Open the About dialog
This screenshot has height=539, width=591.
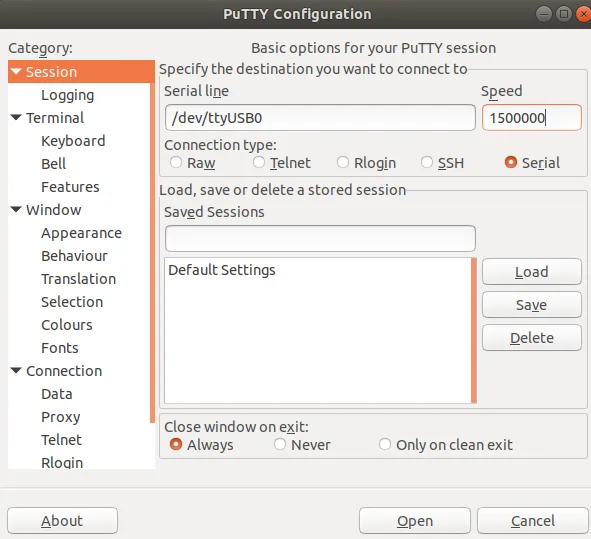[x=62, y=521]
